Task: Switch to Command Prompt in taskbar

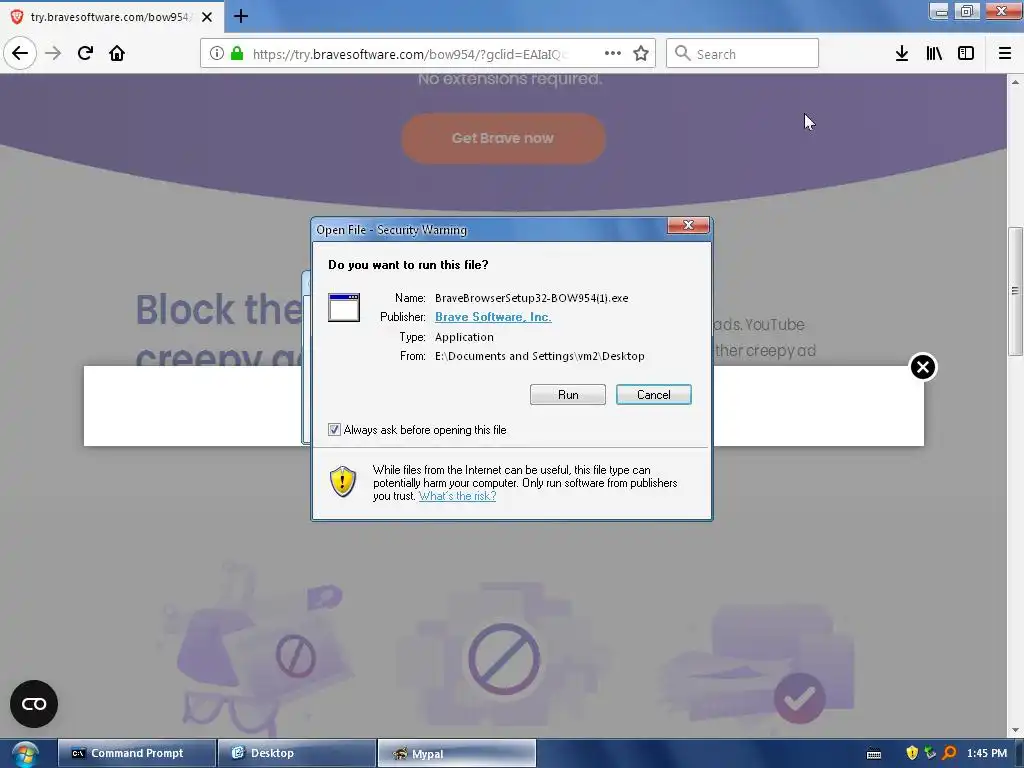Action: coord(136,753)
